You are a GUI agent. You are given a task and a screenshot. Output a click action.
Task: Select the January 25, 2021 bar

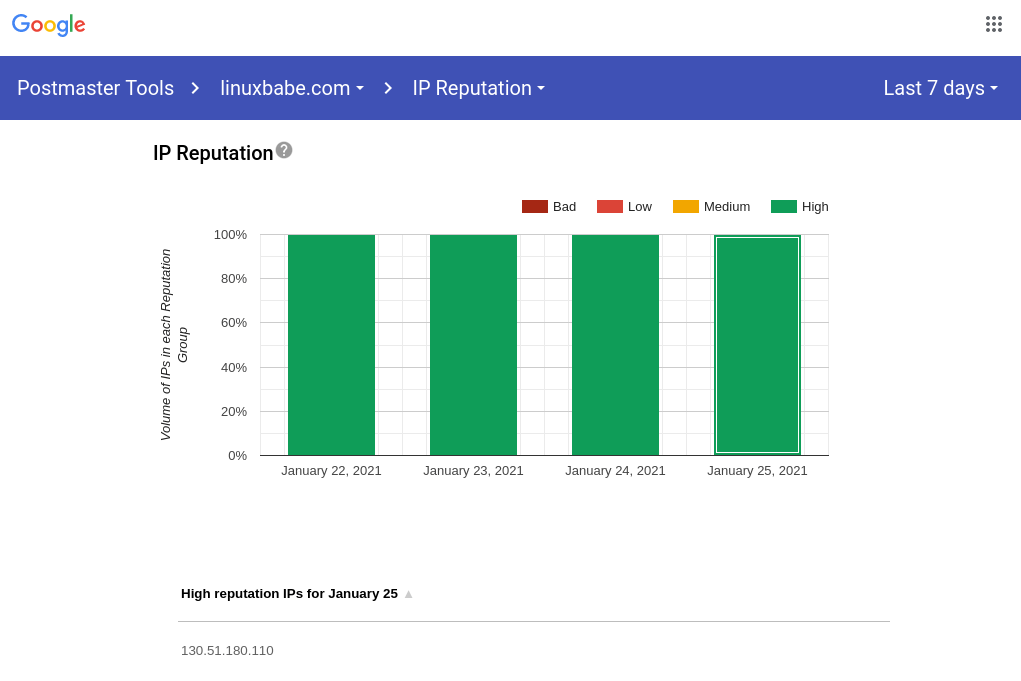coord(757,345)
